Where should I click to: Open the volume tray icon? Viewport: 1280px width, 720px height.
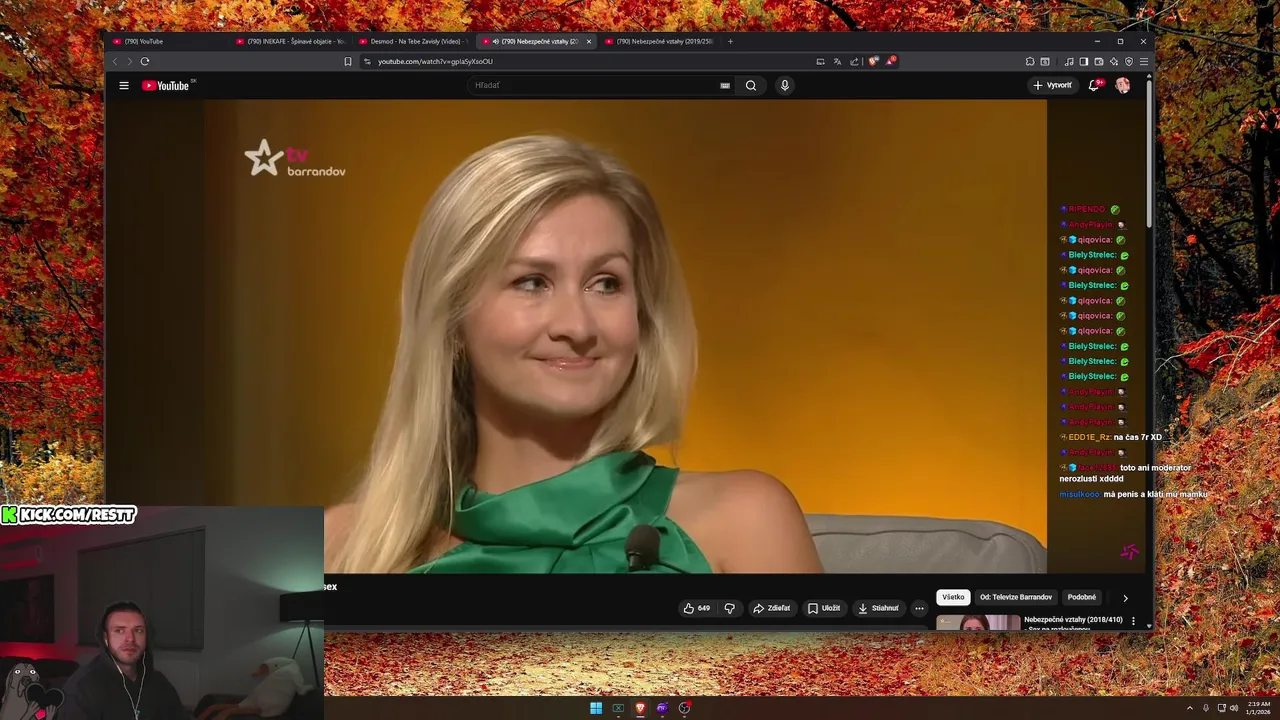point(1234,708)
